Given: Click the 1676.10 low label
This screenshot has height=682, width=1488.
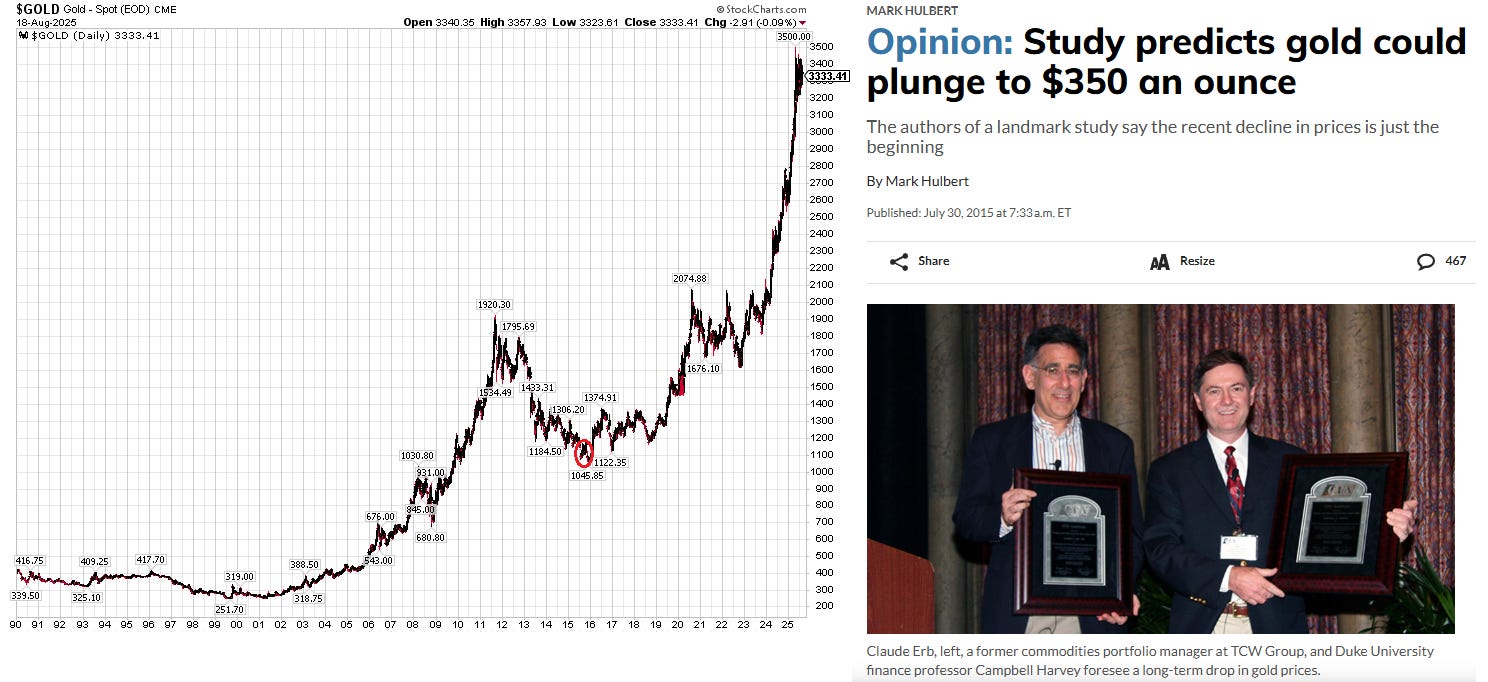Looking at the screenshot, I should point(703,369).
